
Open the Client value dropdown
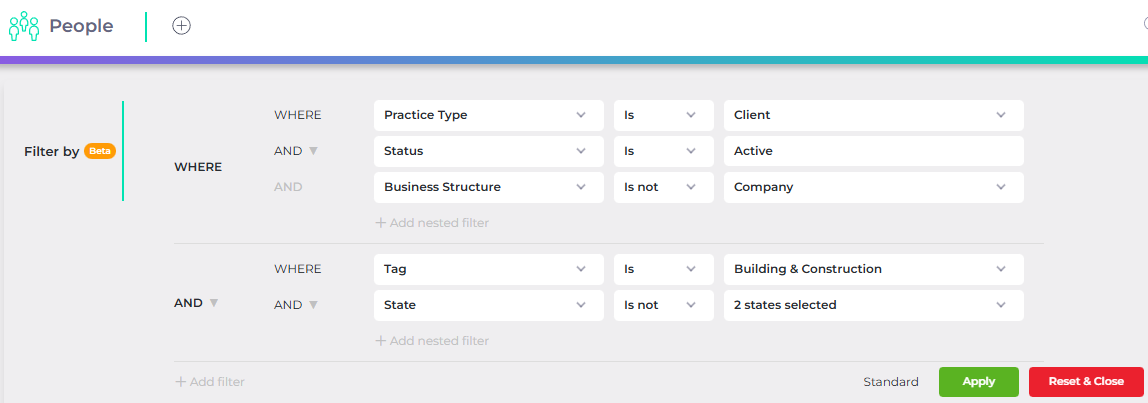coord(873,115)
